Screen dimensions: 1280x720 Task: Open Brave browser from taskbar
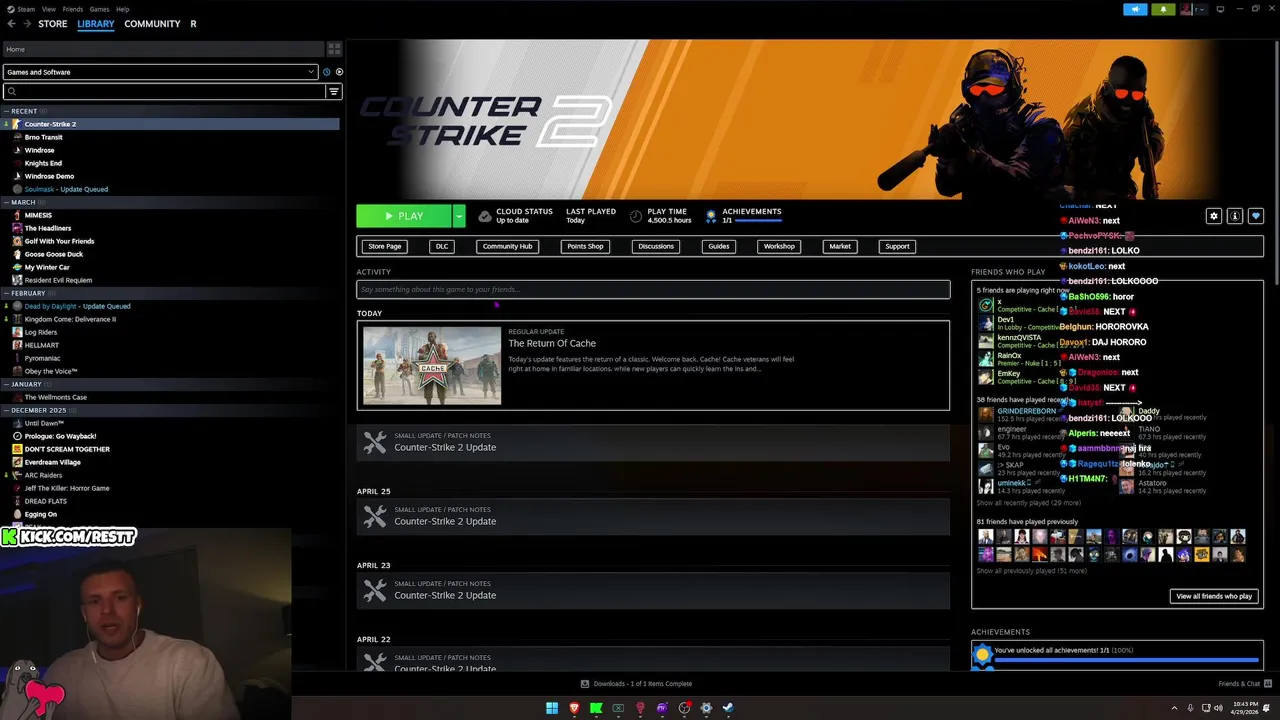tap(574, 708)
